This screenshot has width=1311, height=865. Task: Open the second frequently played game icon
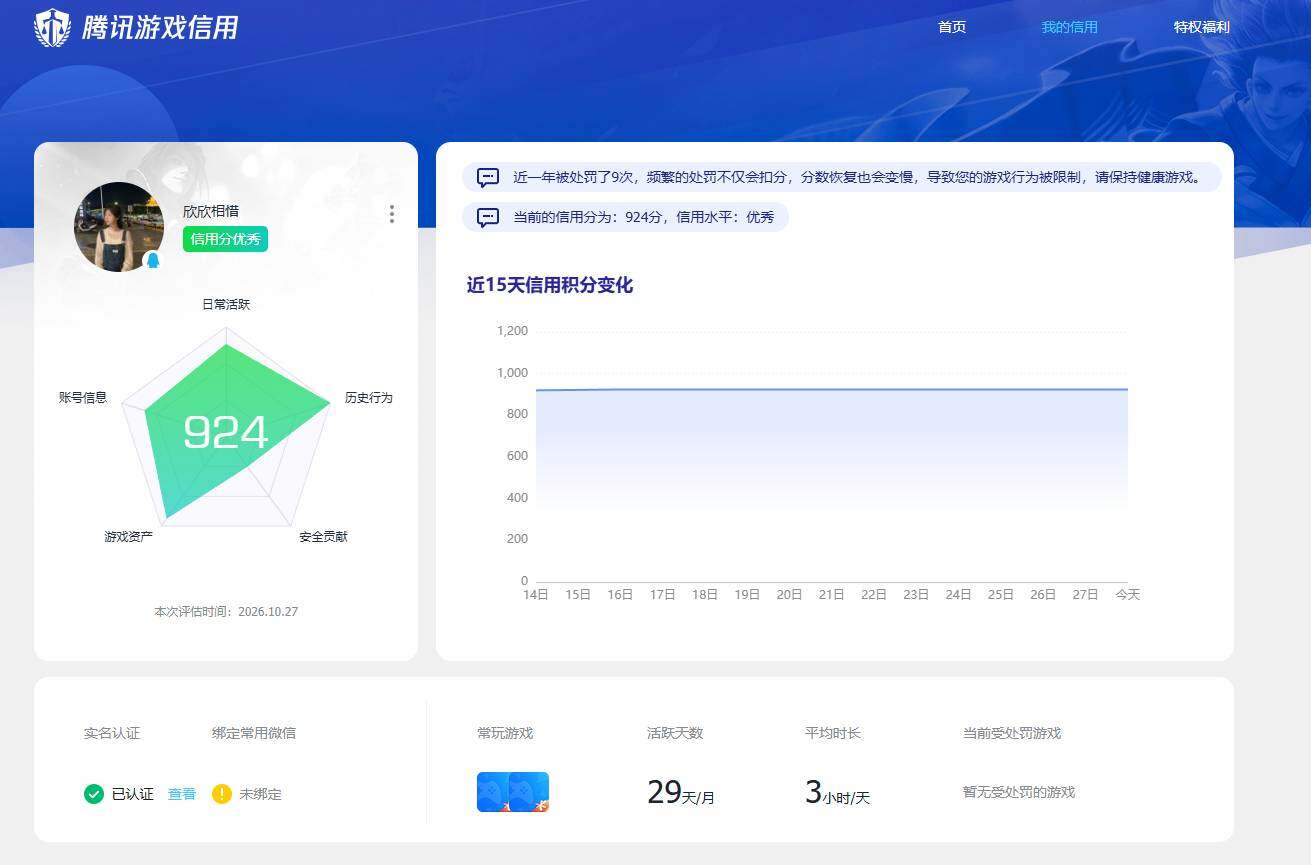pos(529,792)
